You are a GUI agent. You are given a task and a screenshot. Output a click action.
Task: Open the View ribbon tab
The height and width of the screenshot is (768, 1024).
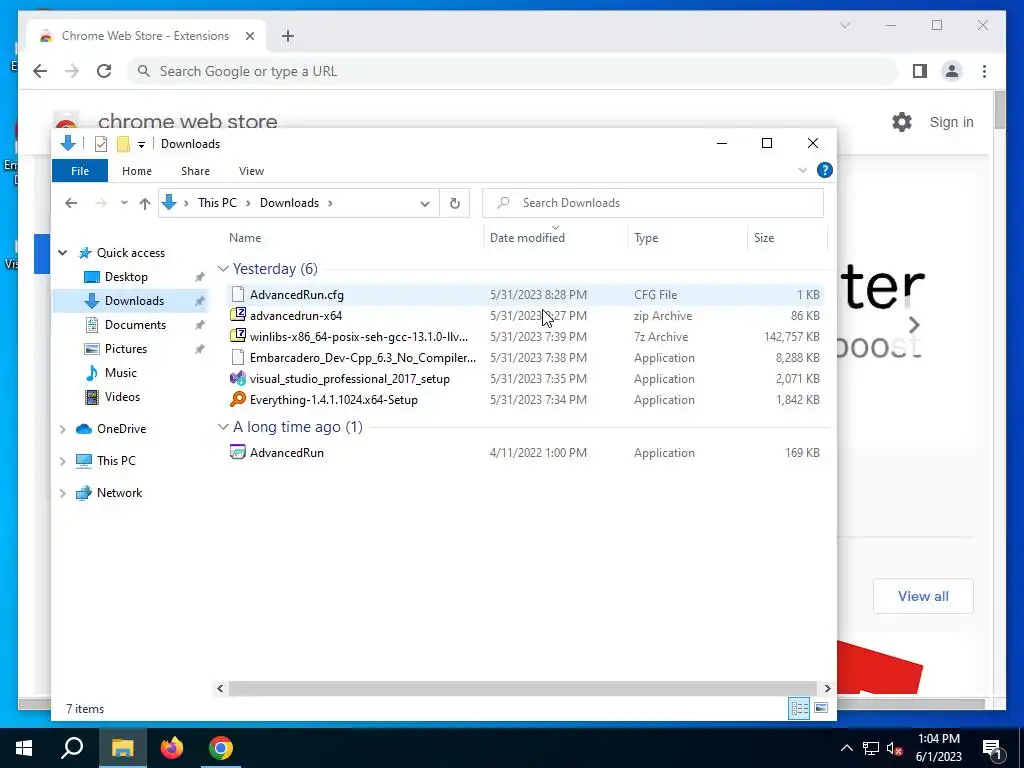pos(251,171)
